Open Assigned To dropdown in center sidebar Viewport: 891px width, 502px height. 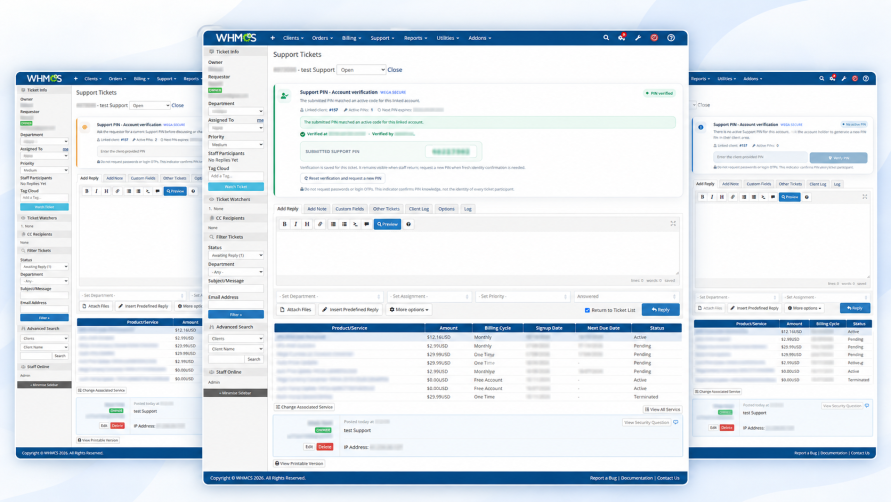tap(236, 128)
